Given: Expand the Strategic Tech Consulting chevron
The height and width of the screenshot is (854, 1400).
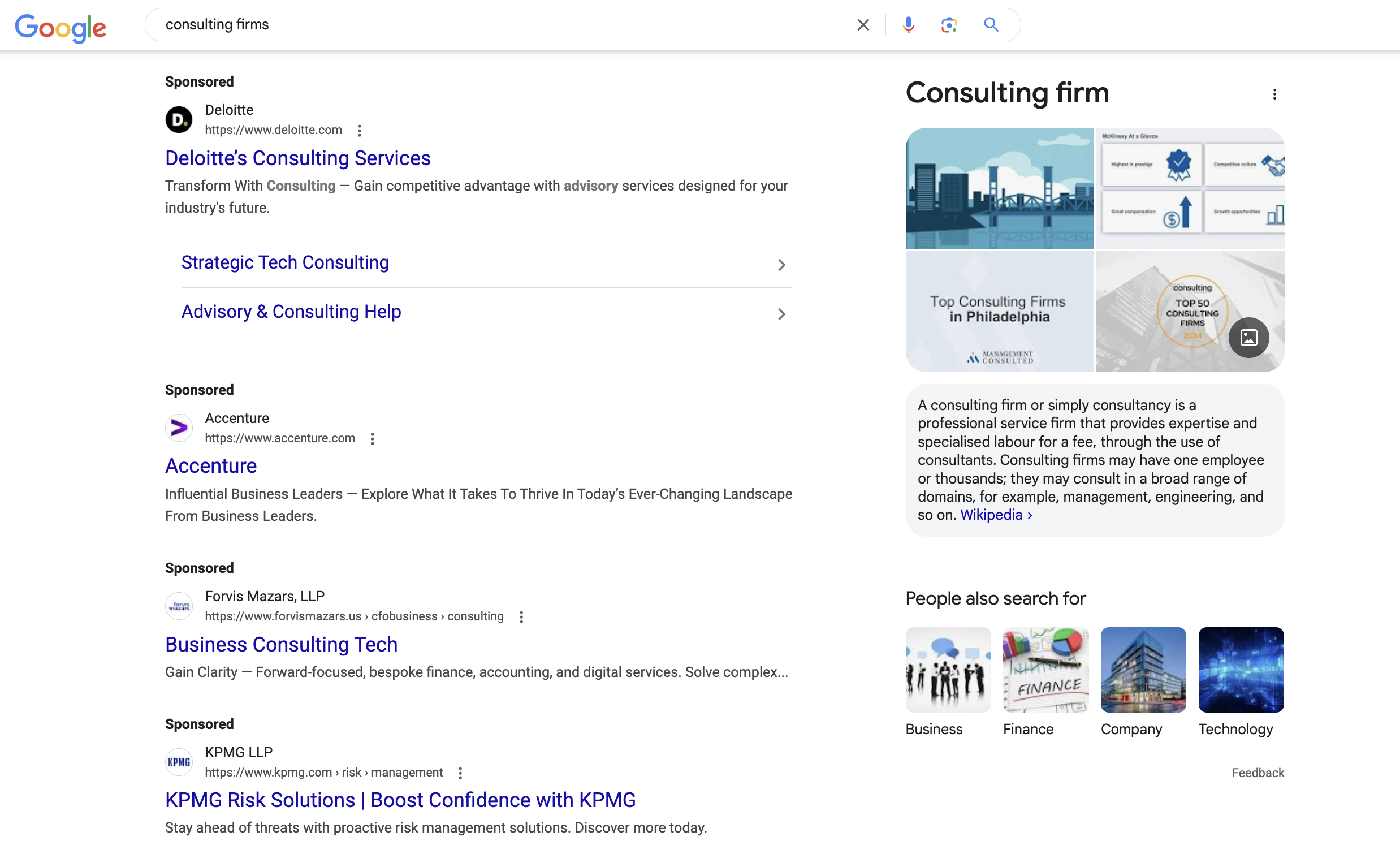Looking at the screenshot, I should click(x=782, y=265).
